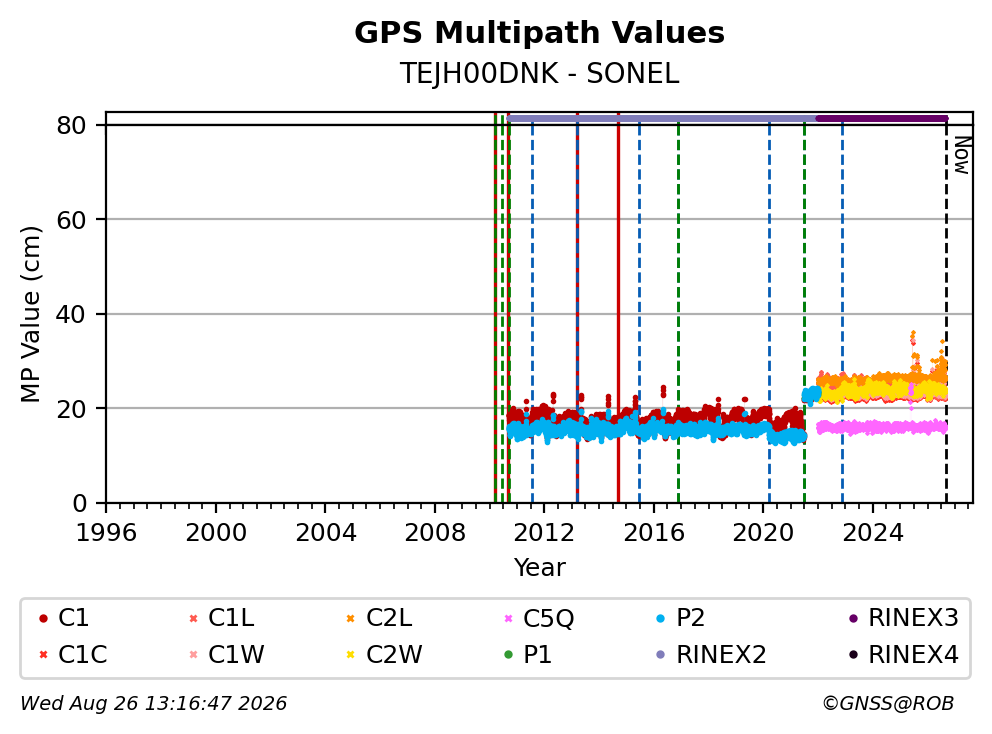Select the C2L orange legend marker

[350, 618]
